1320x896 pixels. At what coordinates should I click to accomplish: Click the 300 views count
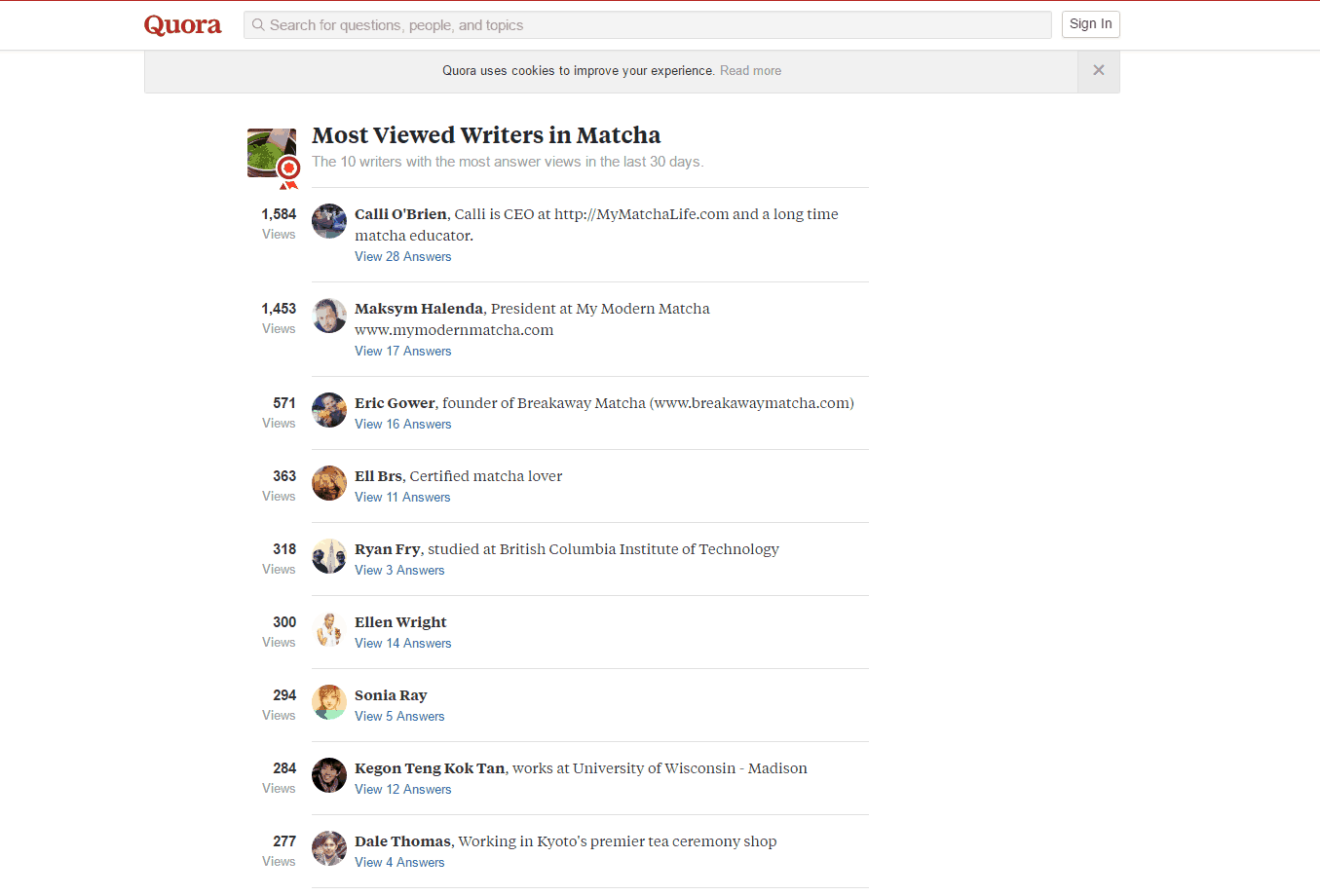coord(284,622)
